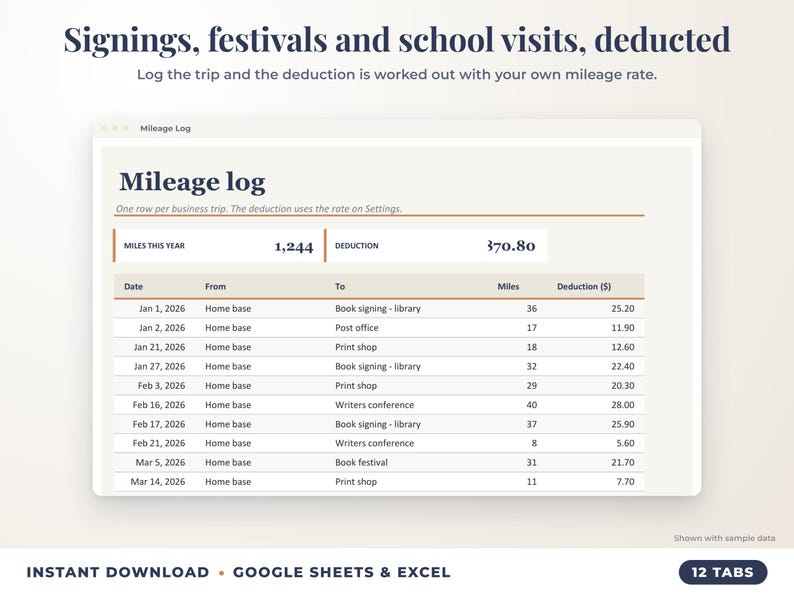The image size is (794, 596).
Task: Select the Feb 21, 2026 date cell
Action: tap(159, 443)
